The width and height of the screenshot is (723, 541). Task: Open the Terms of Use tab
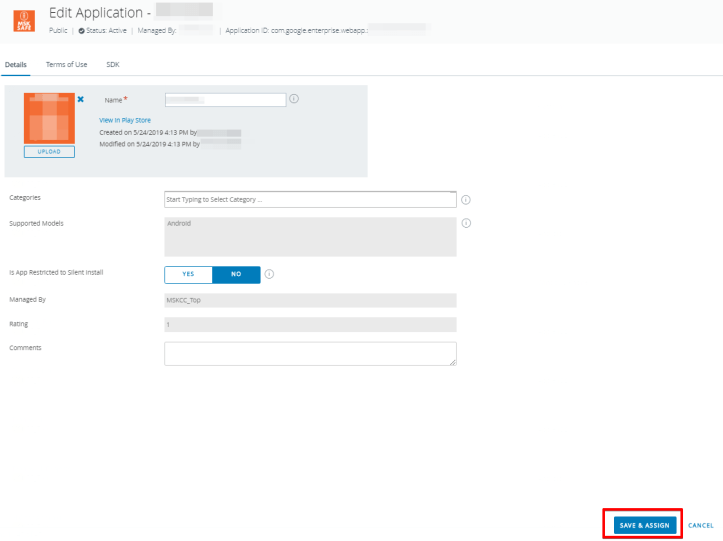66,64
